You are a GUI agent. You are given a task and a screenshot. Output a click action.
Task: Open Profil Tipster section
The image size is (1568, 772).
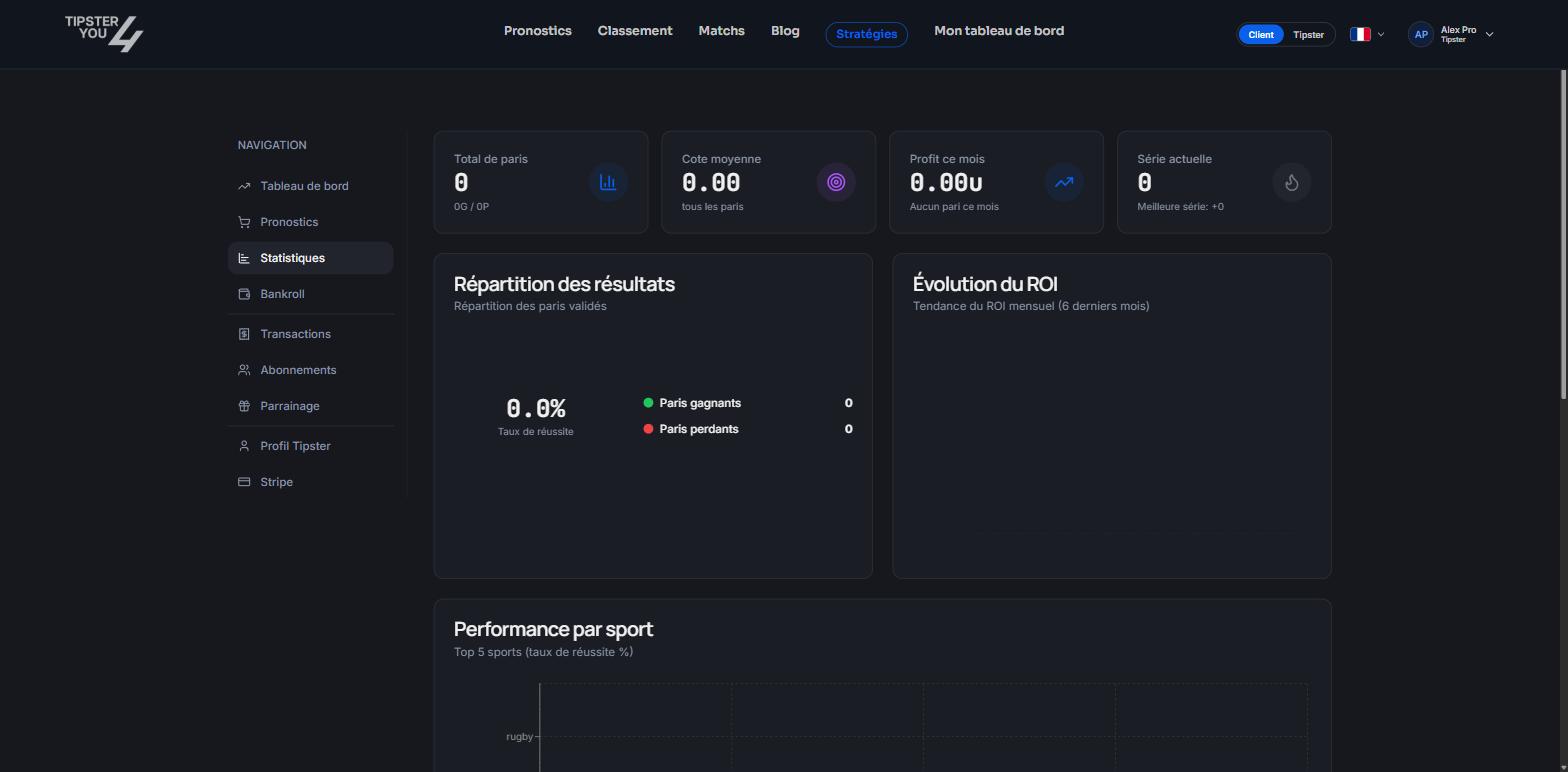tap(310, 446)
